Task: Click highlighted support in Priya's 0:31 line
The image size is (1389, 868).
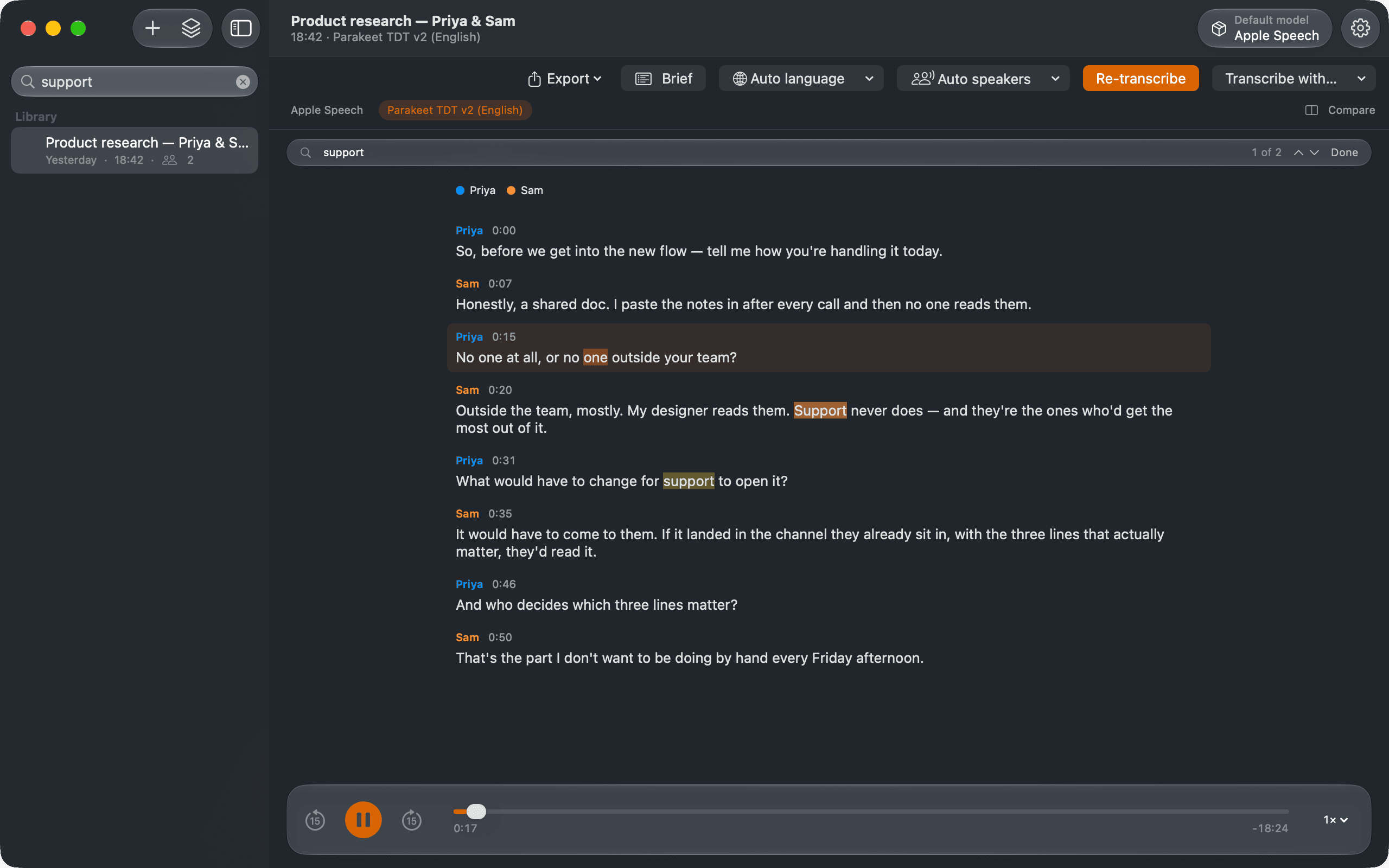Action: click(688, 481)
